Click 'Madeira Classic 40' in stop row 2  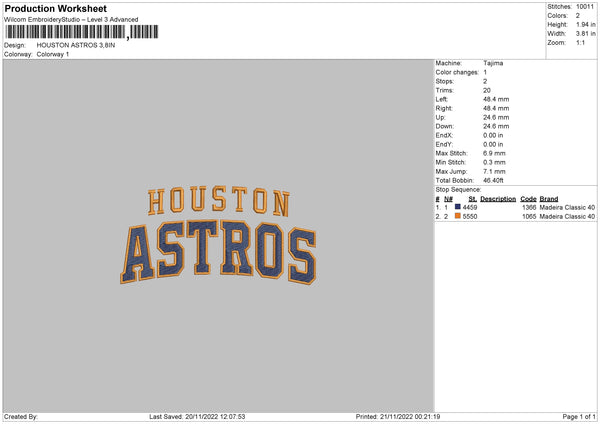tap(567, 217)
